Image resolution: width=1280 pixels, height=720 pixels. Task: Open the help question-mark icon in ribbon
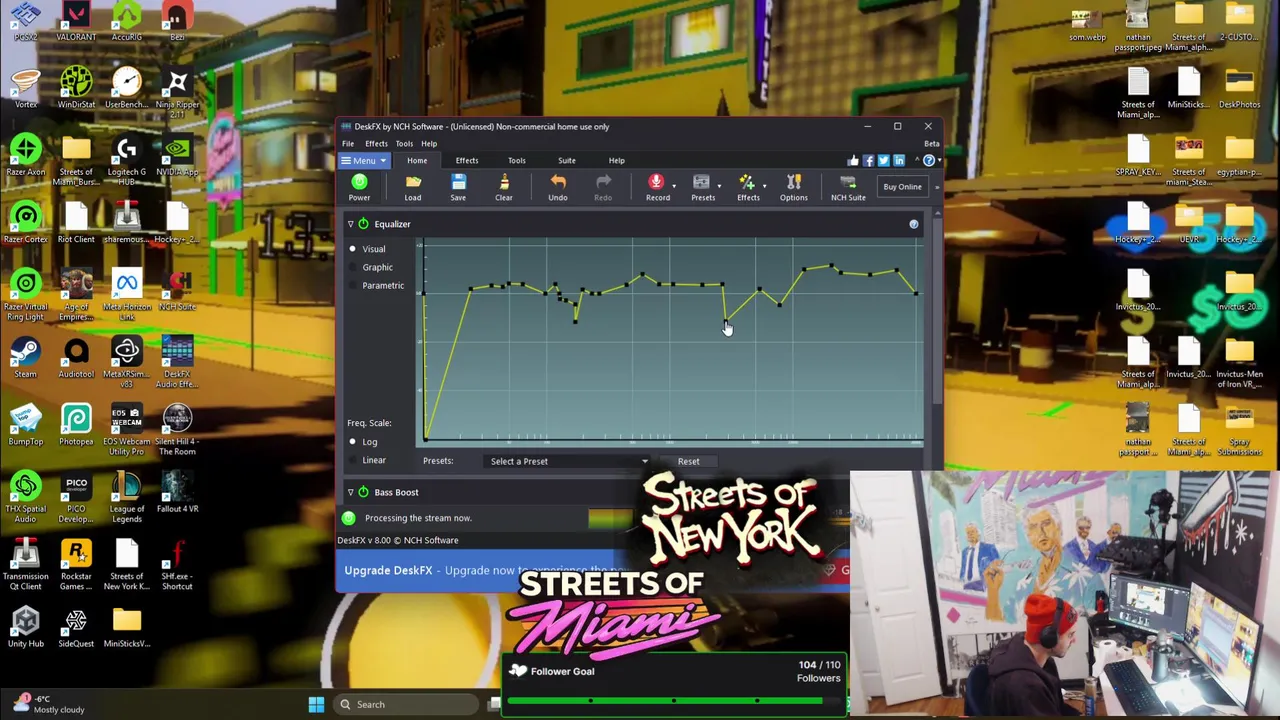coord(928,160)
